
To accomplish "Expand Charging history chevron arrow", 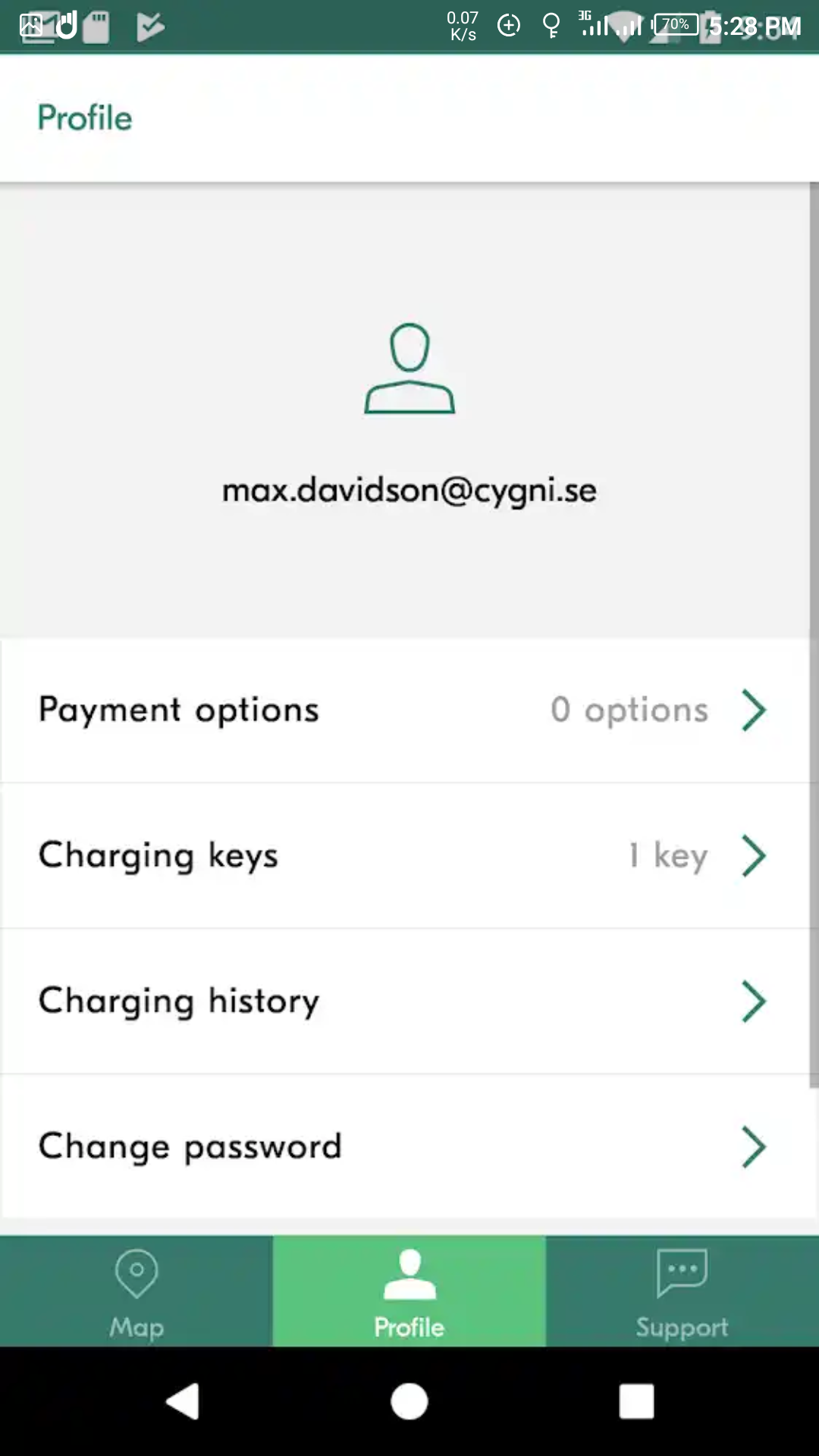I will click(754, 1001).
